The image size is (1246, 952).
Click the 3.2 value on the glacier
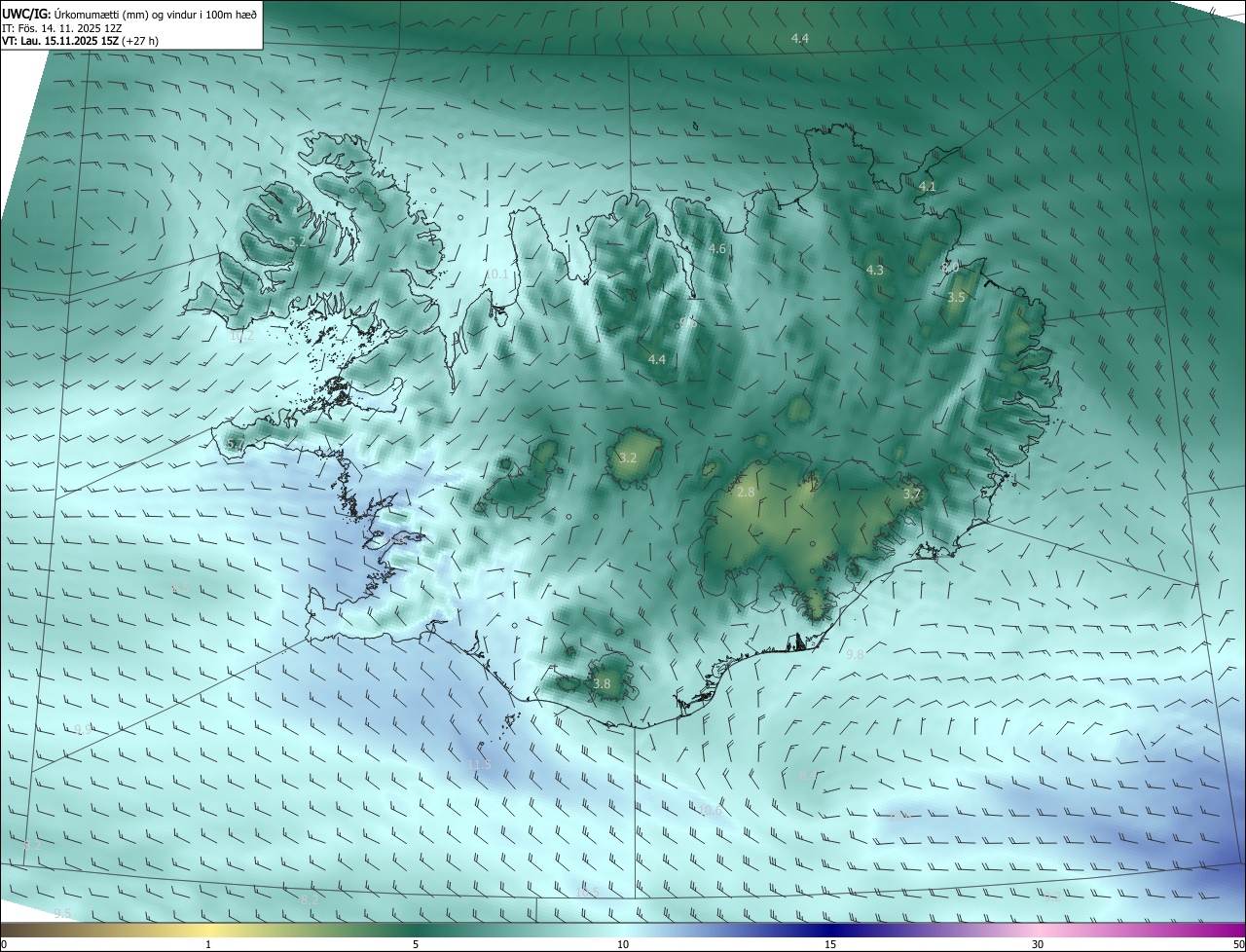(x=628, y=458)
